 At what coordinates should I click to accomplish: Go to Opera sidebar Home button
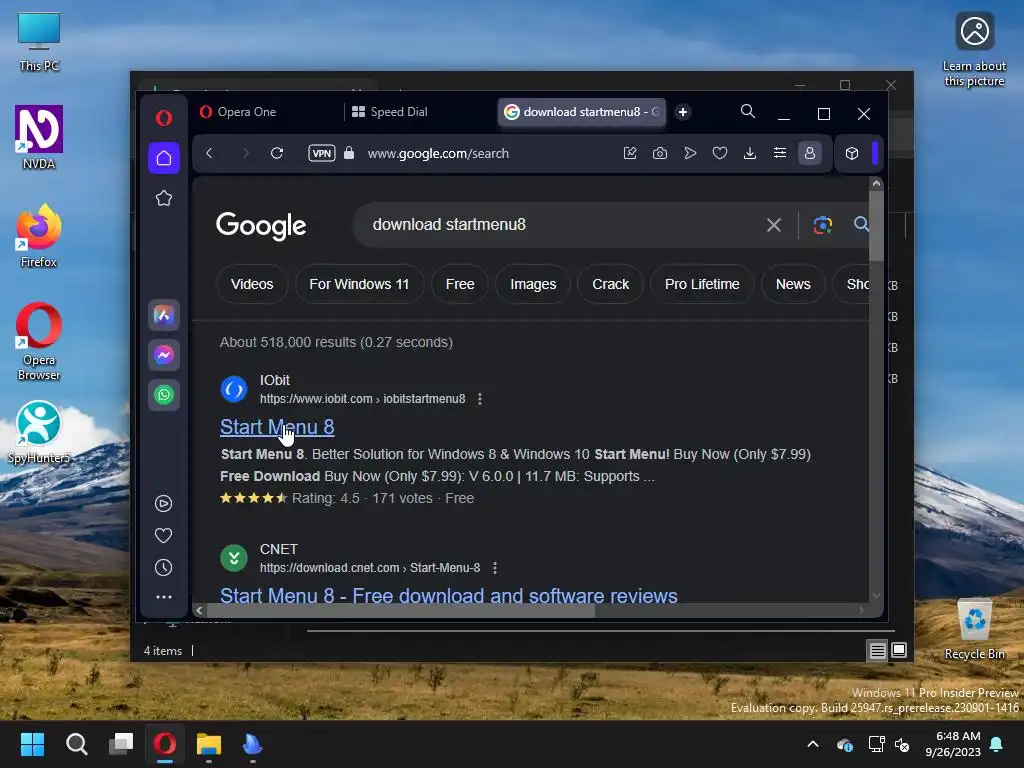click(164, 158)
